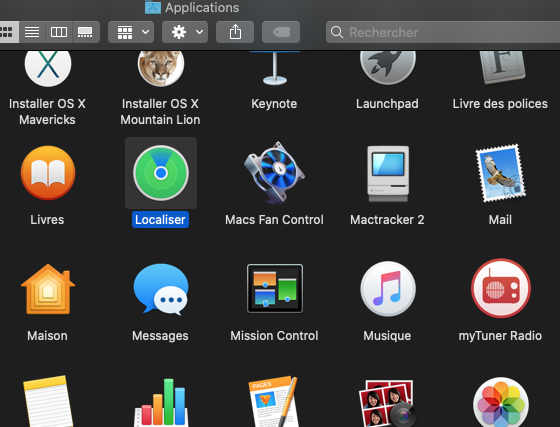
Task: Click the Macs Fan Control label
Action: coord(274,220)
